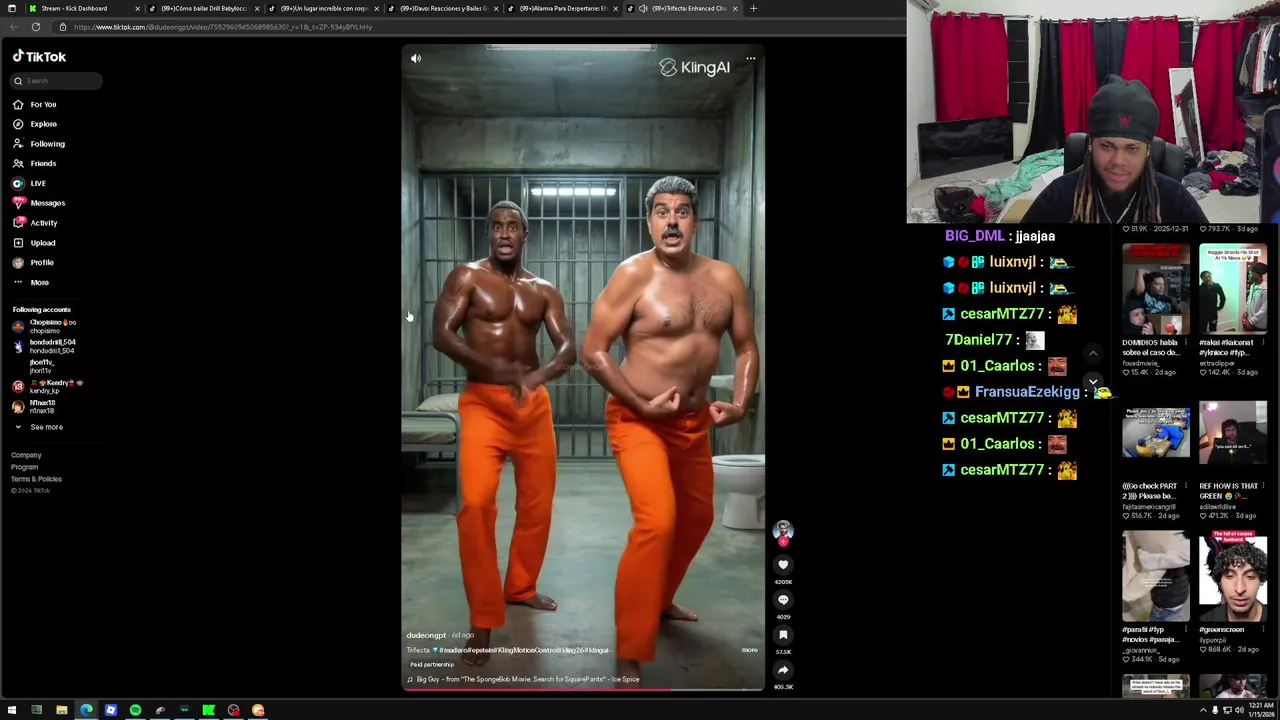
Task: Open the Windows Start menu
Action: point(11,710)
